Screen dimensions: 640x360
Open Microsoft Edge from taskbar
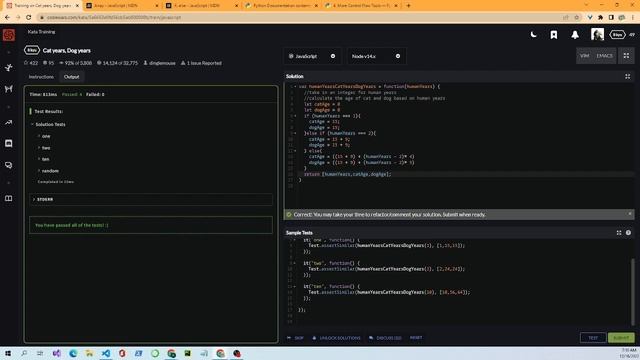click(73, 353)
